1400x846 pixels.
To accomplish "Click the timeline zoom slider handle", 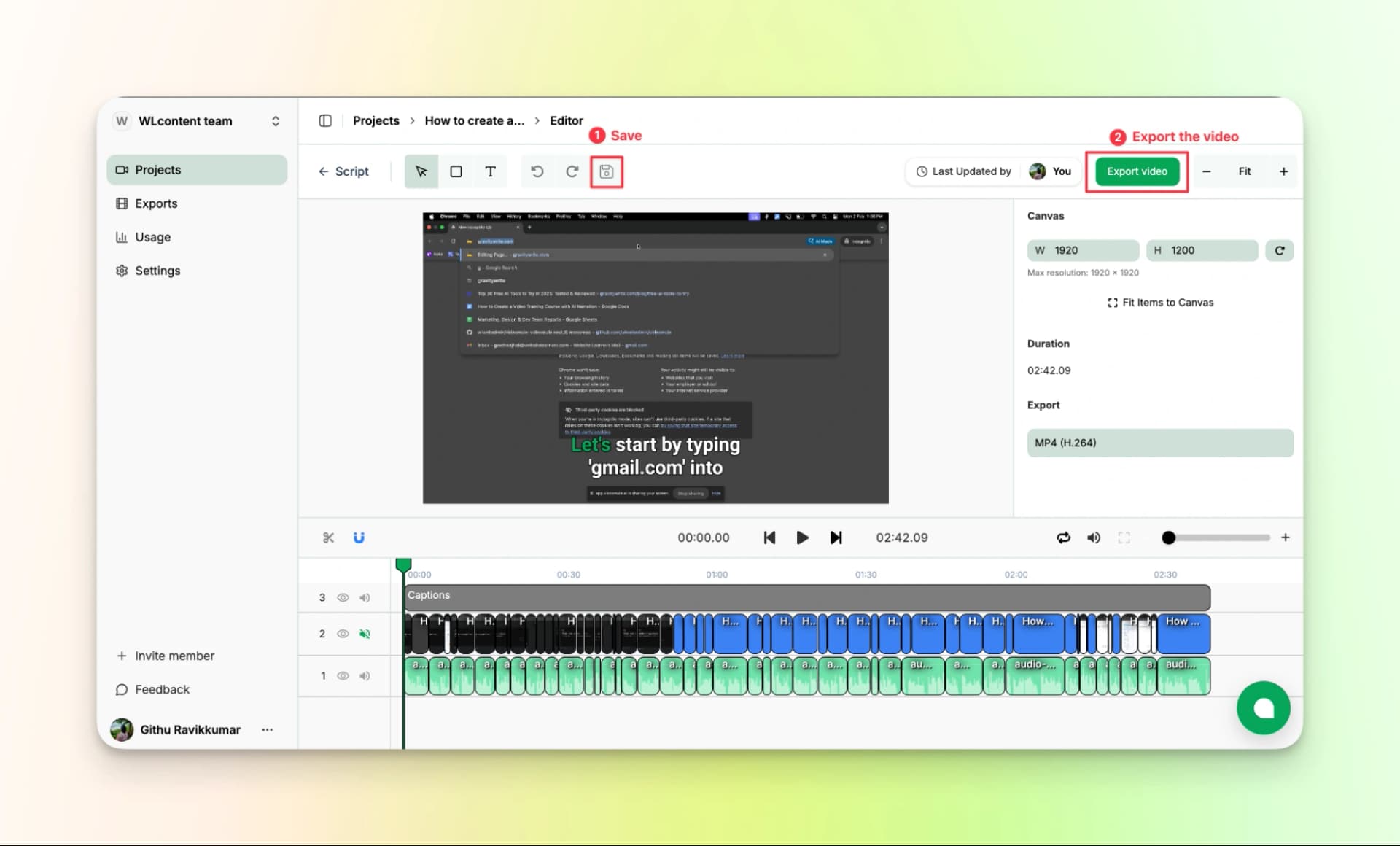I will tap(1169, 538).
